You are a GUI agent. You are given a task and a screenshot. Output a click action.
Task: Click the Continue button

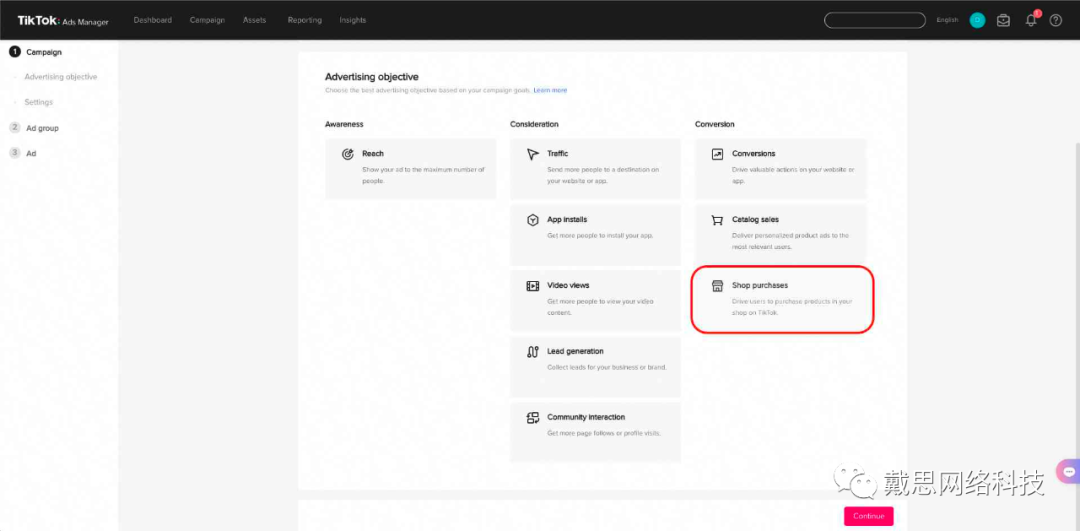pos(868,516)
